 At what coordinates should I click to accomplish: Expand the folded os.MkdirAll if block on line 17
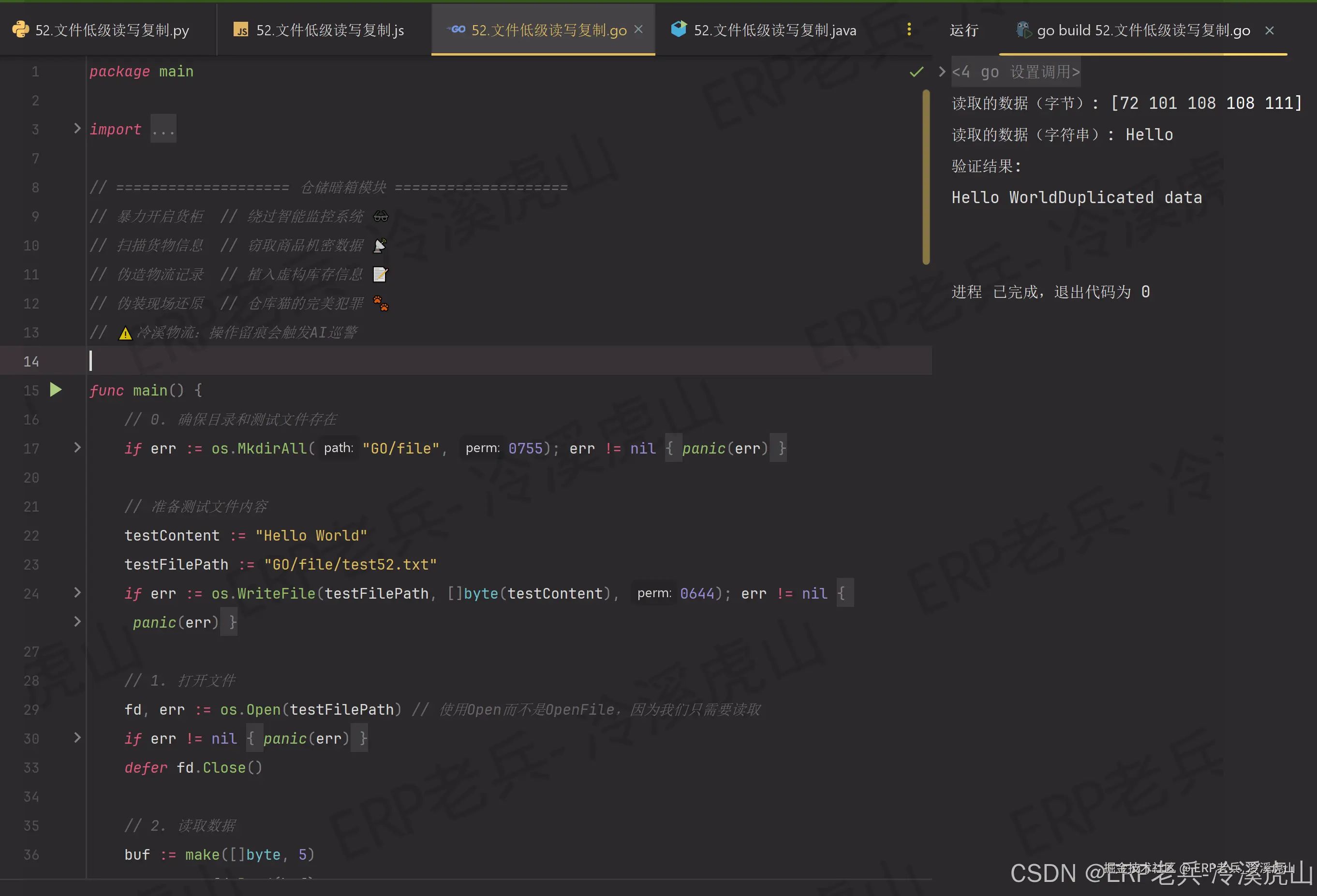(77, 448)
